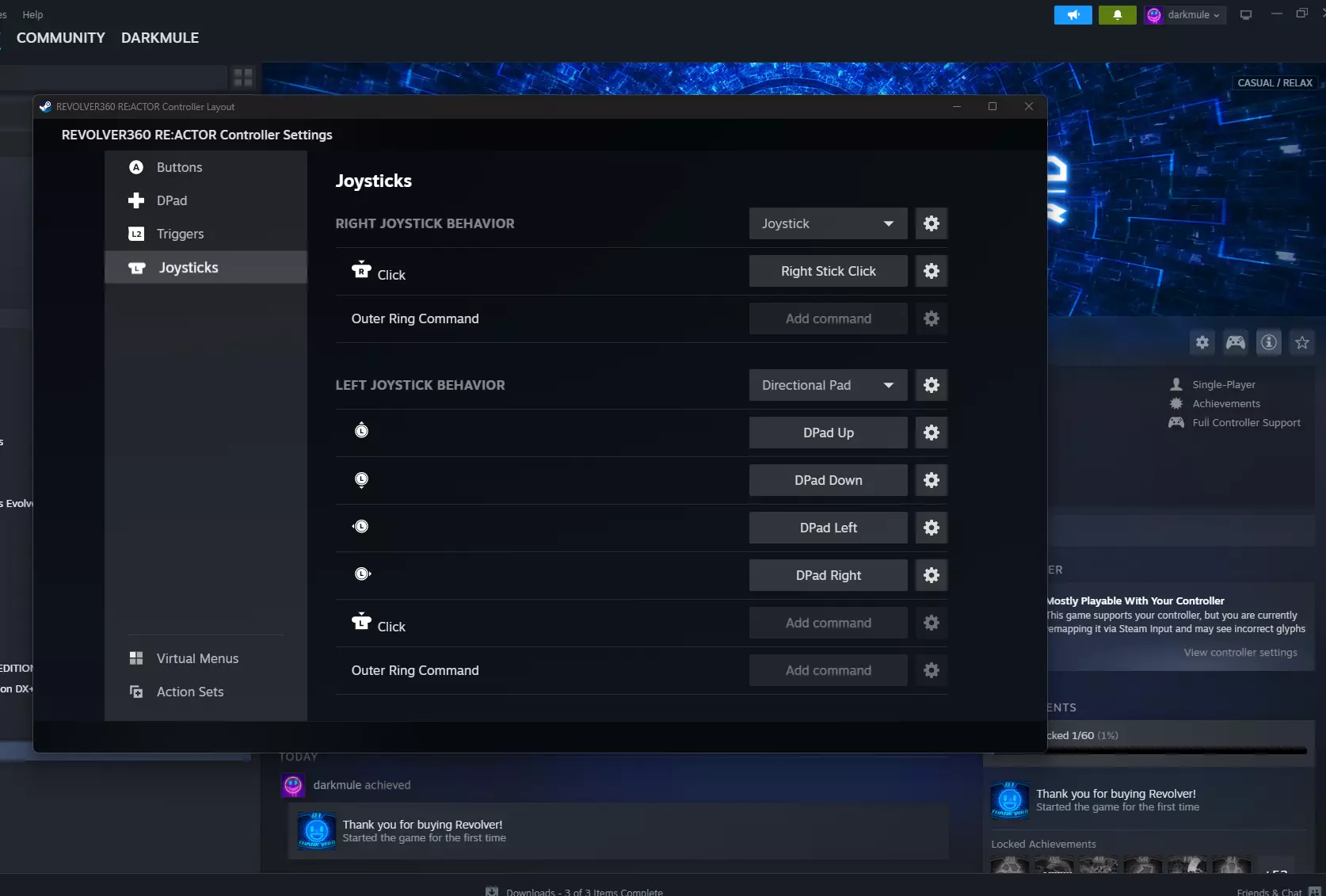Image resolution: width=1326 pixels, height=896 pixels.
Task: Add command to left joystick Outer Ring
Action: point(829,670)
